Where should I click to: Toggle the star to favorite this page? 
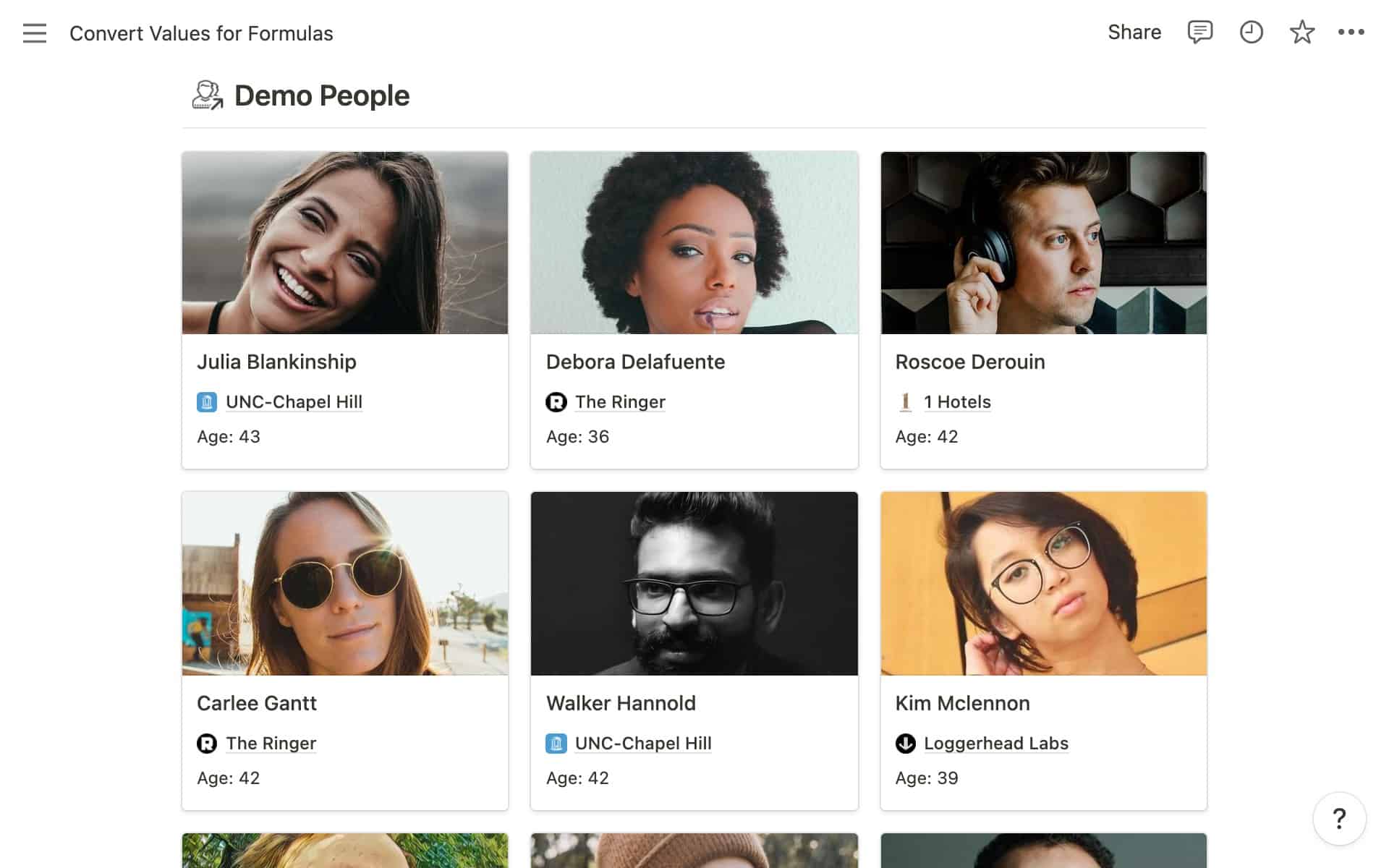tap(1302, 32)
